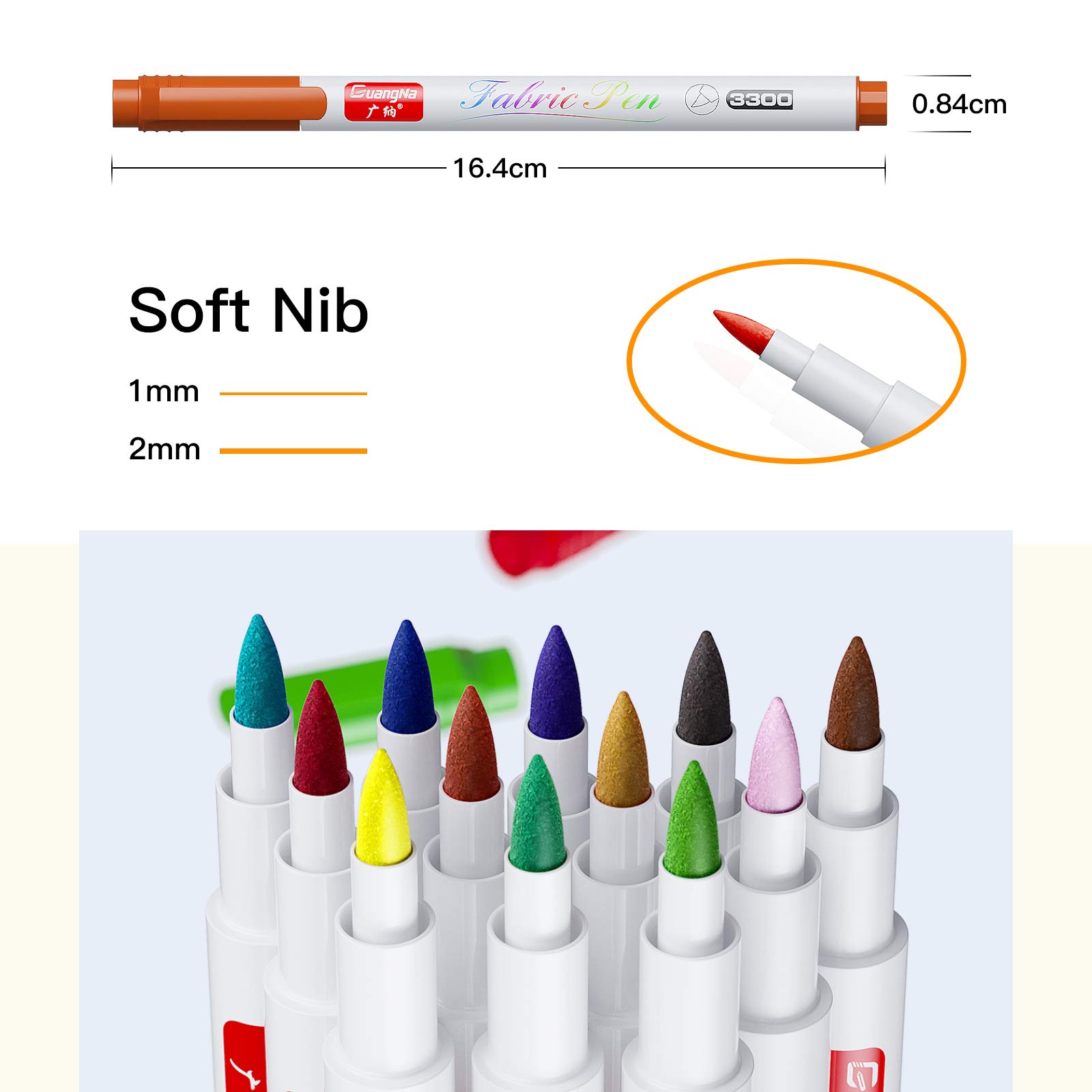Click the red nib inside the orange oval

pos(744,330)
